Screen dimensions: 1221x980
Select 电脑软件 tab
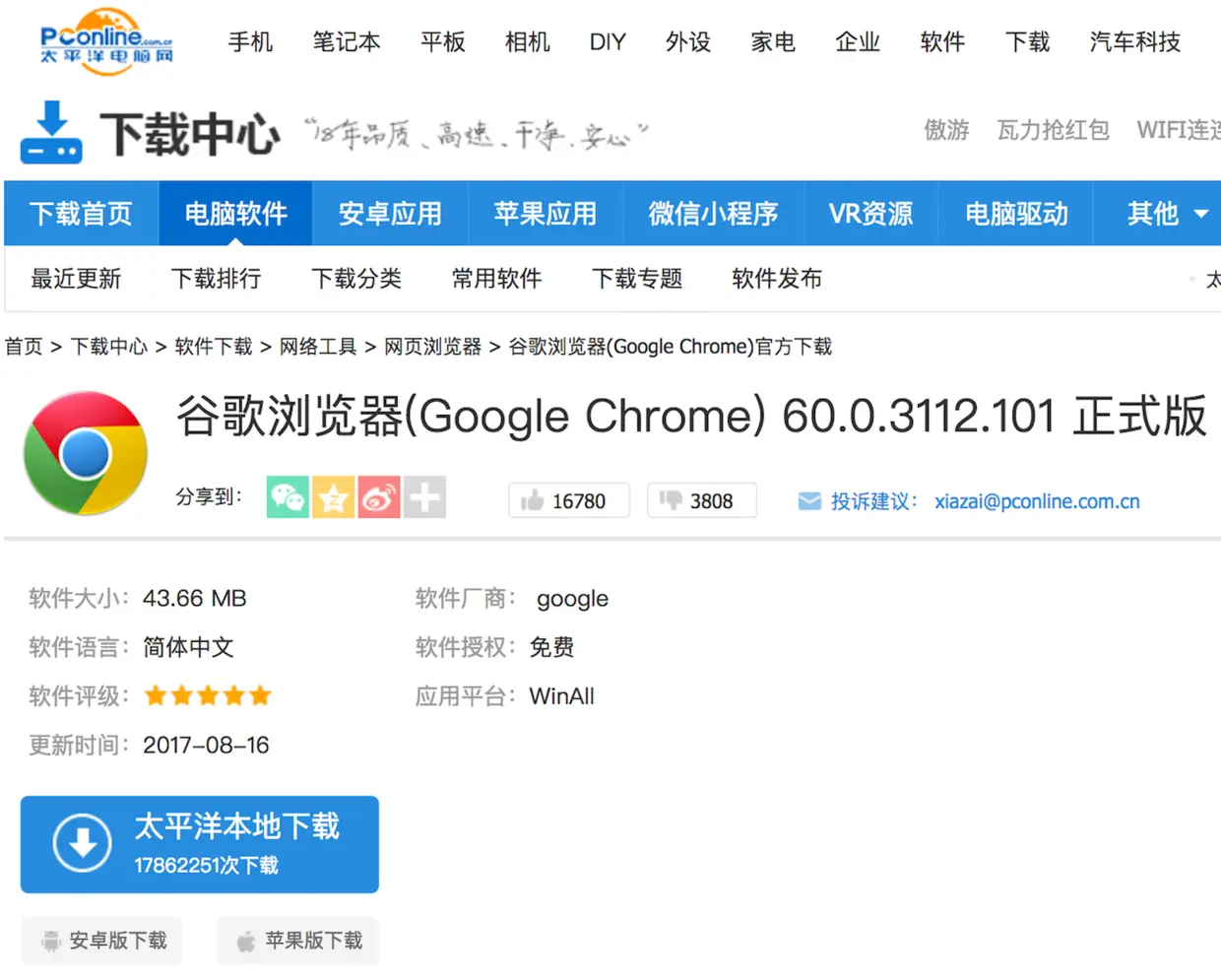click(236, 214)
